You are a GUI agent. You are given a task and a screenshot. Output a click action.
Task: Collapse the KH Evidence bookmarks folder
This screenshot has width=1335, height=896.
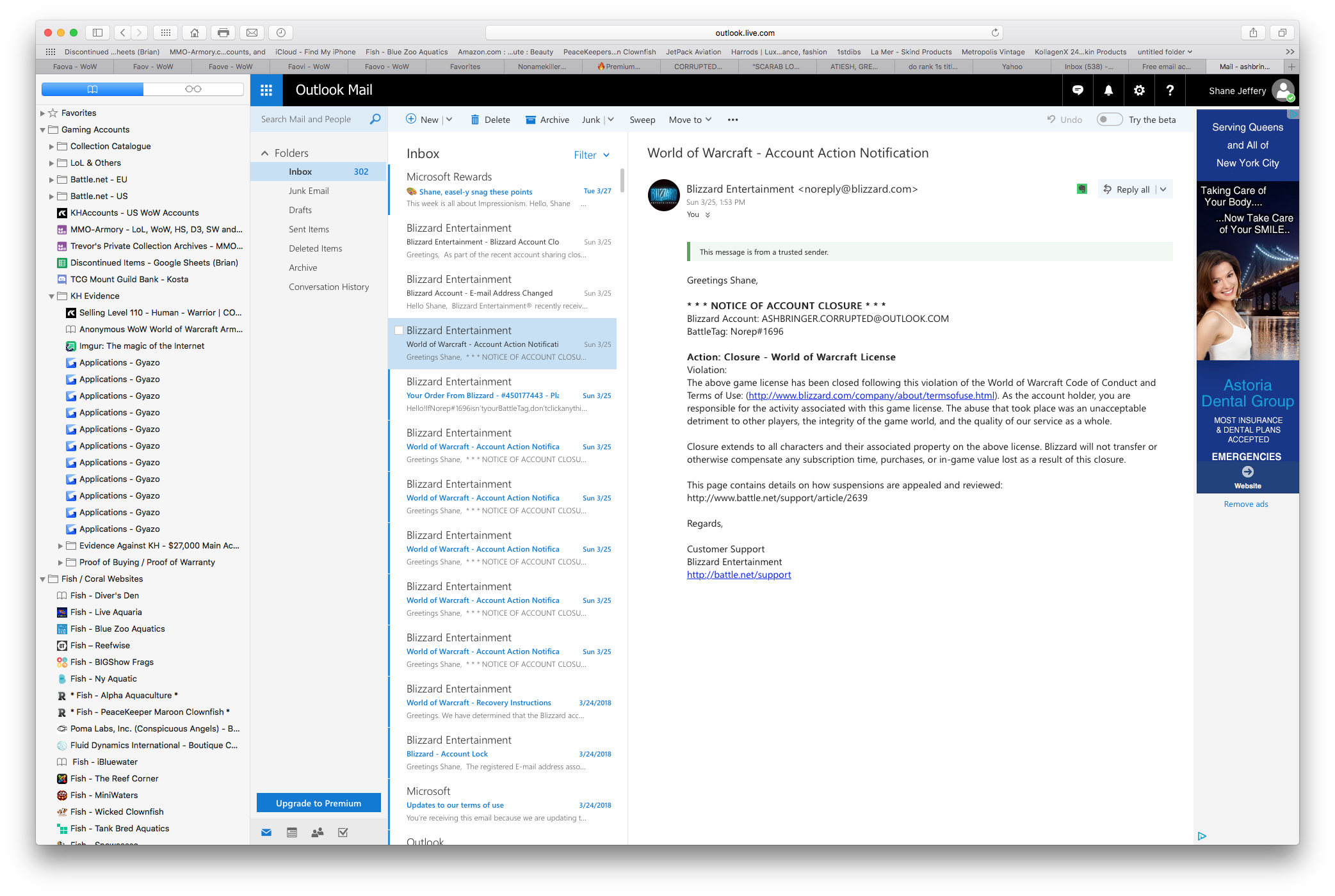tap(51, 296)
